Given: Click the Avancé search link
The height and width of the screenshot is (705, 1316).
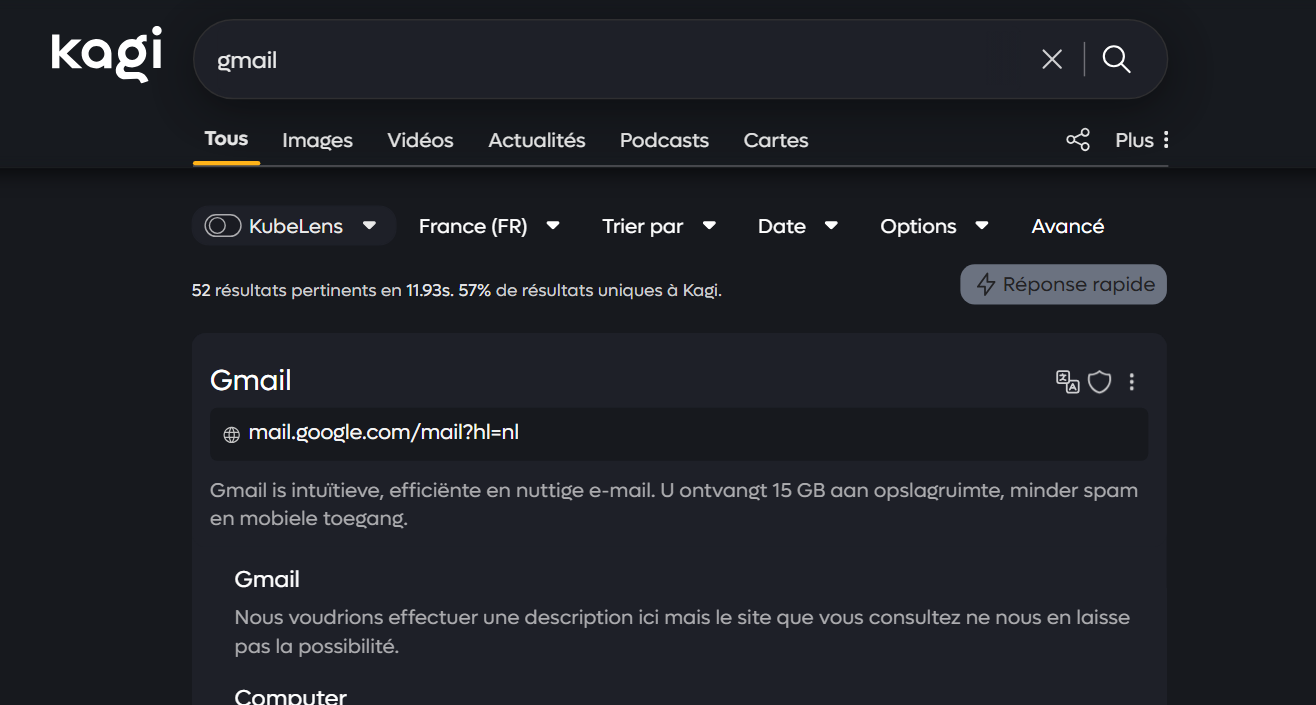Looking at the screenshot, I should click(x=1067, y=226).
